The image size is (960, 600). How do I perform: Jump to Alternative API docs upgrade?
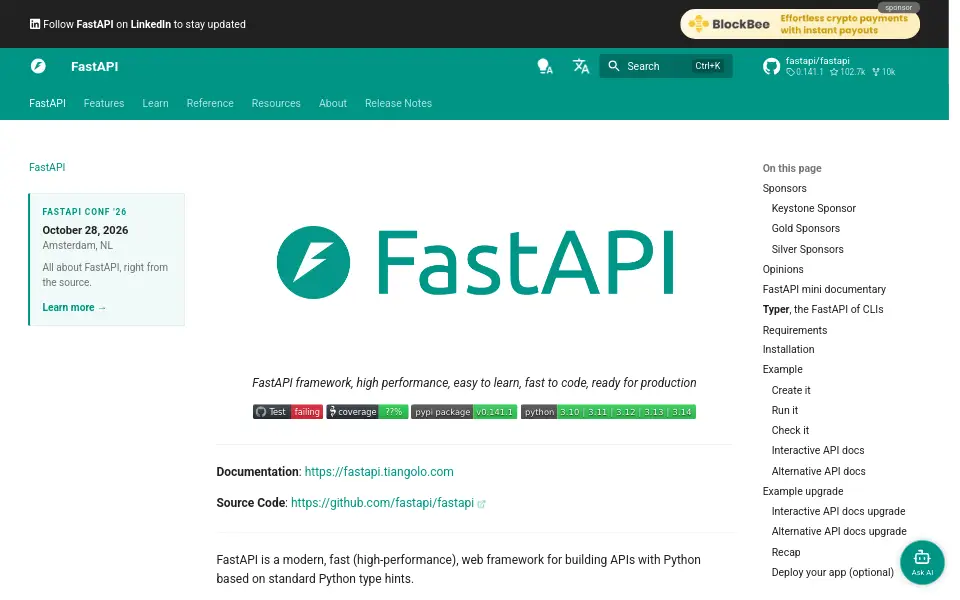click(839, 532)
